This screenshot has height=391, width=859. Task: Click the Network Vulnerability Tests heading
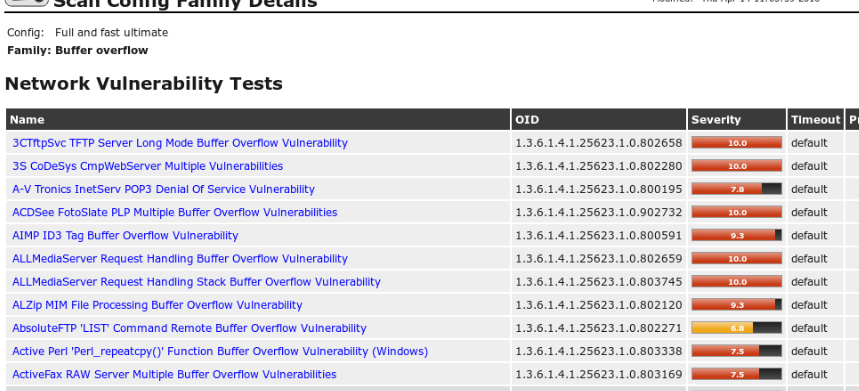(x=144, y=84)
